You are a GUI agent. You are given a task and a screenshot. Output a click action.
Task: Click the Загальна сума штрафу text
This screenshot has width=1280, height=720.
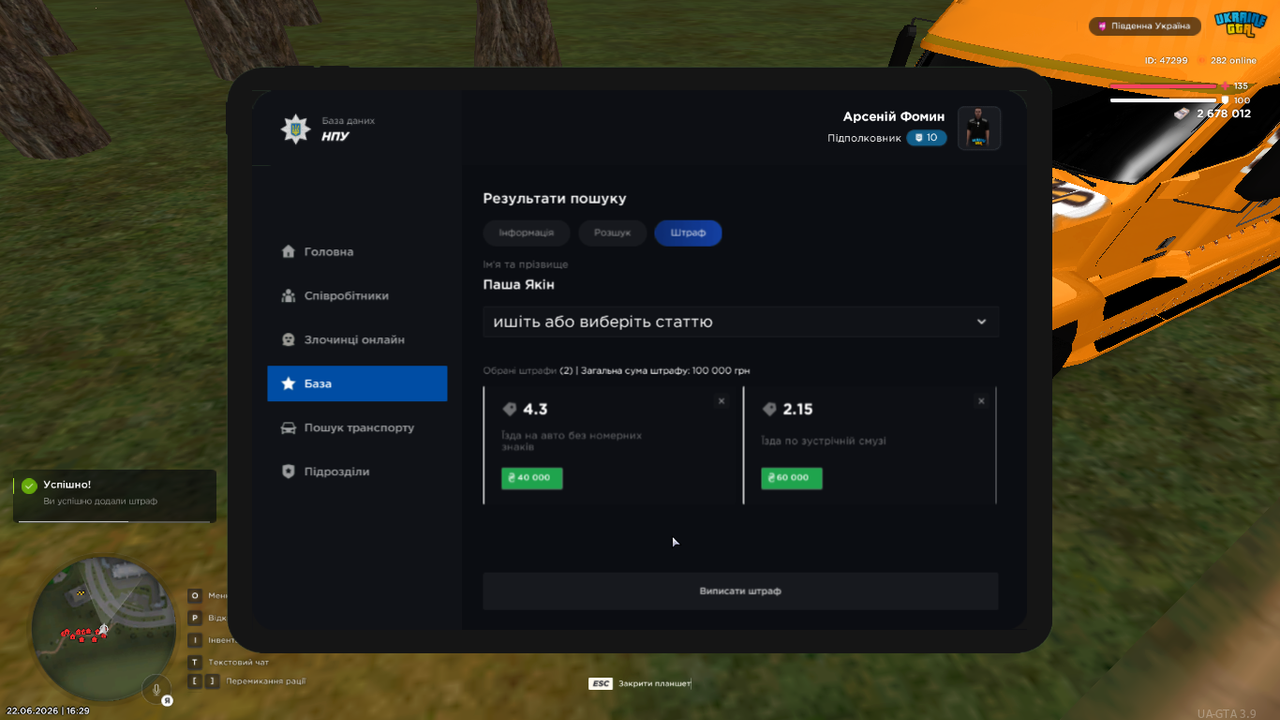pyautogui.click(x=666, y=371)
